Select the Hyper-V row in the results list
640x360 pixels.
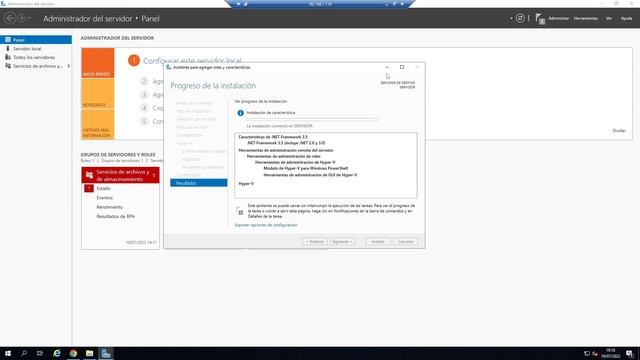point(246,184)
